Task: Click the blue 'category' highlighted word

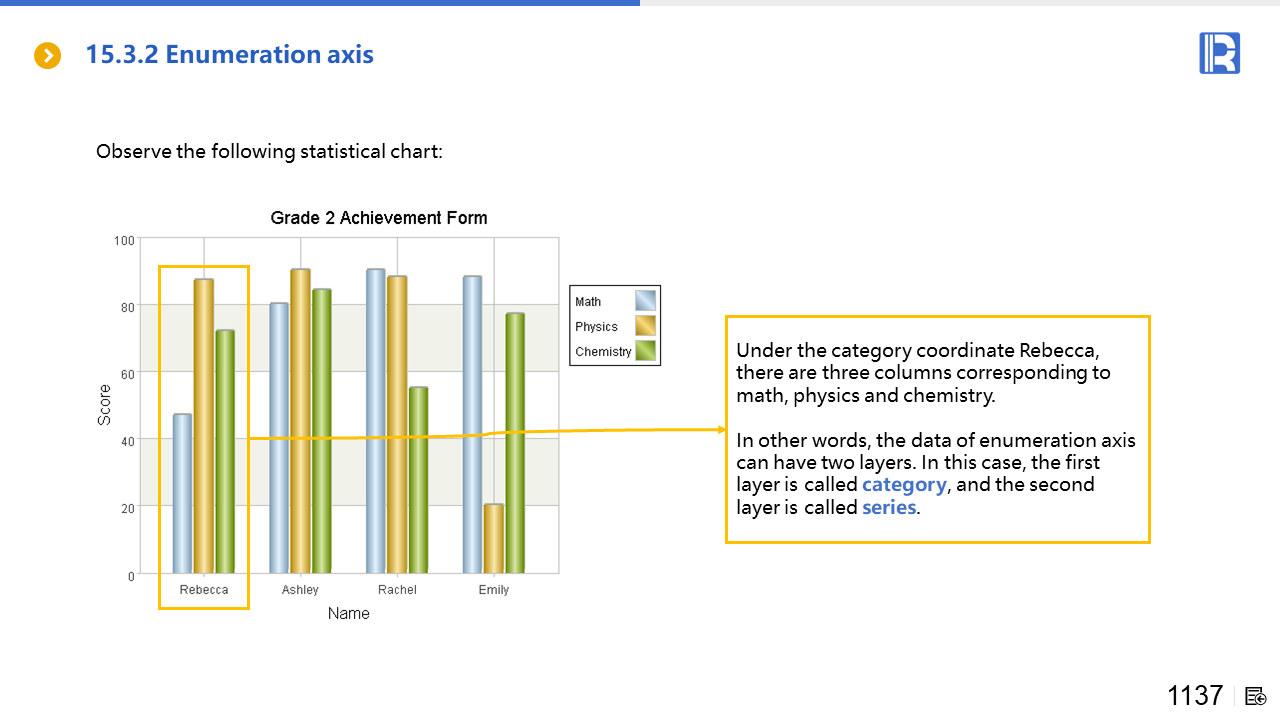Action: click(904, 485)
